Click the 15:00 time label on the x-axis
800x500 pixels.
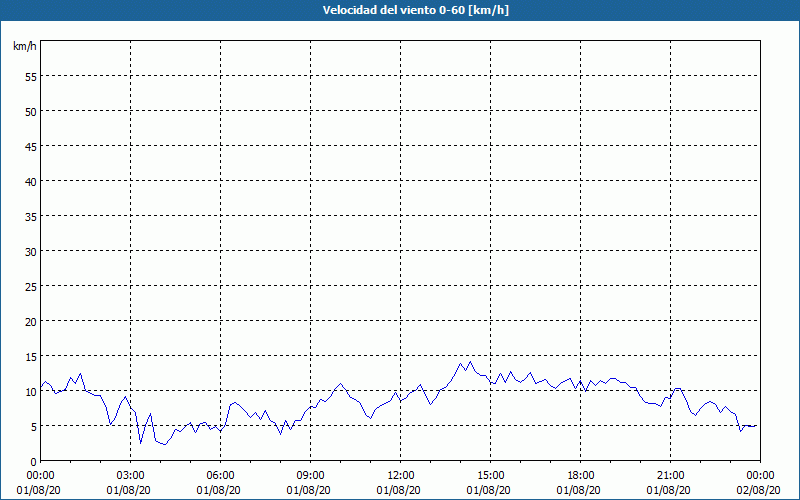point(491,476)
